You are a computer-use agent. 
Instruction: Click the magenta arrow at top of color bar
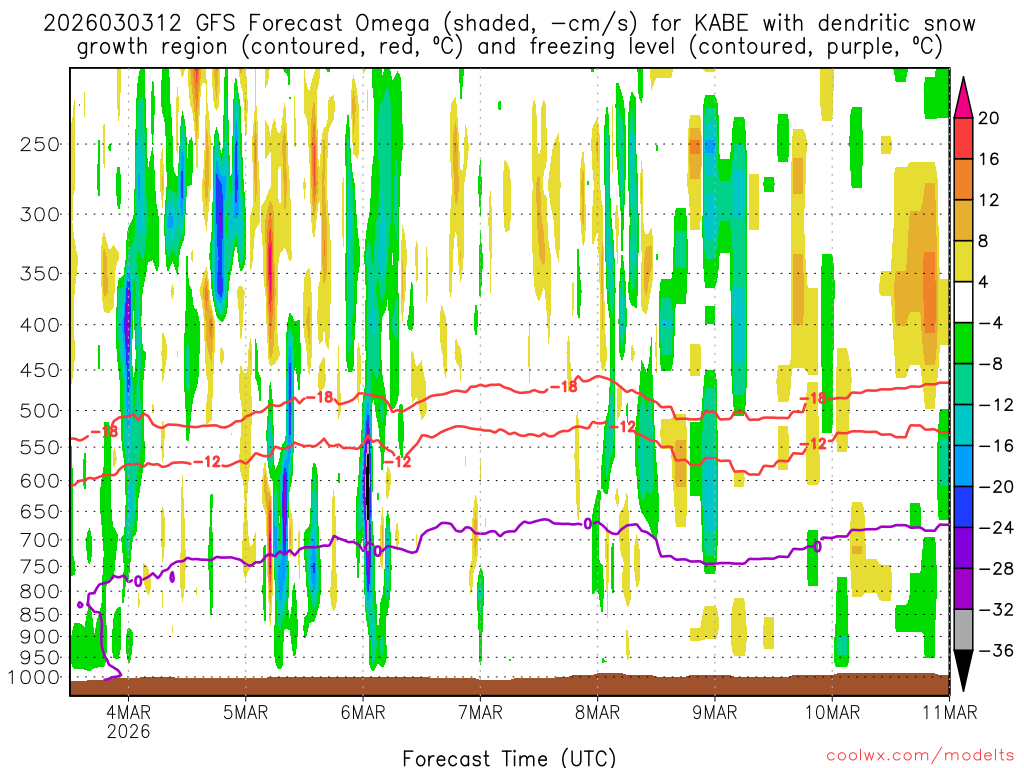[x=963, y=98]
